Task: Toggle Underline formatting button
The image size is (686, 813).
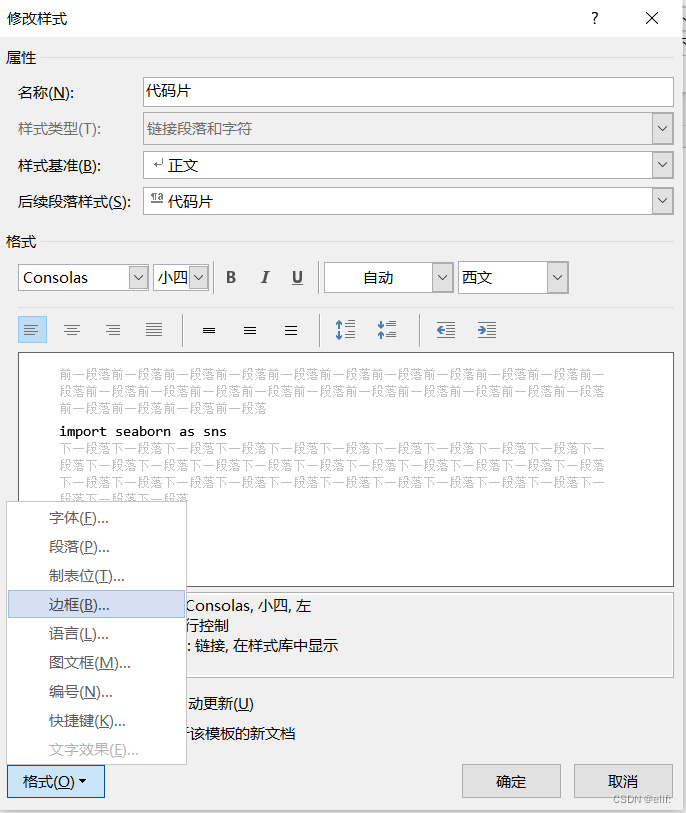Action: [x=297, y=278]
